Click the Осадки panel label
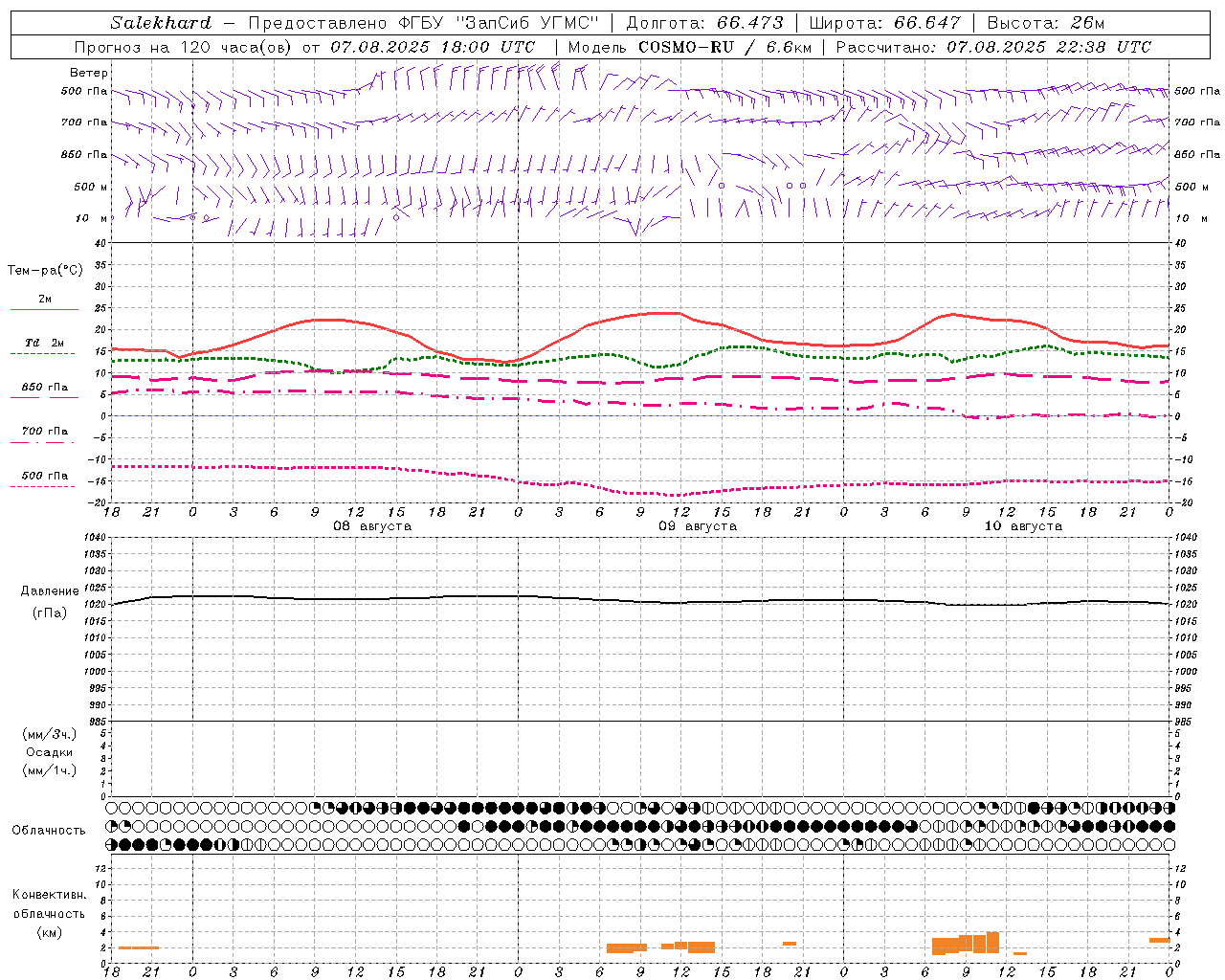The width and height of the screenshot is (1225, 980). 50,752
